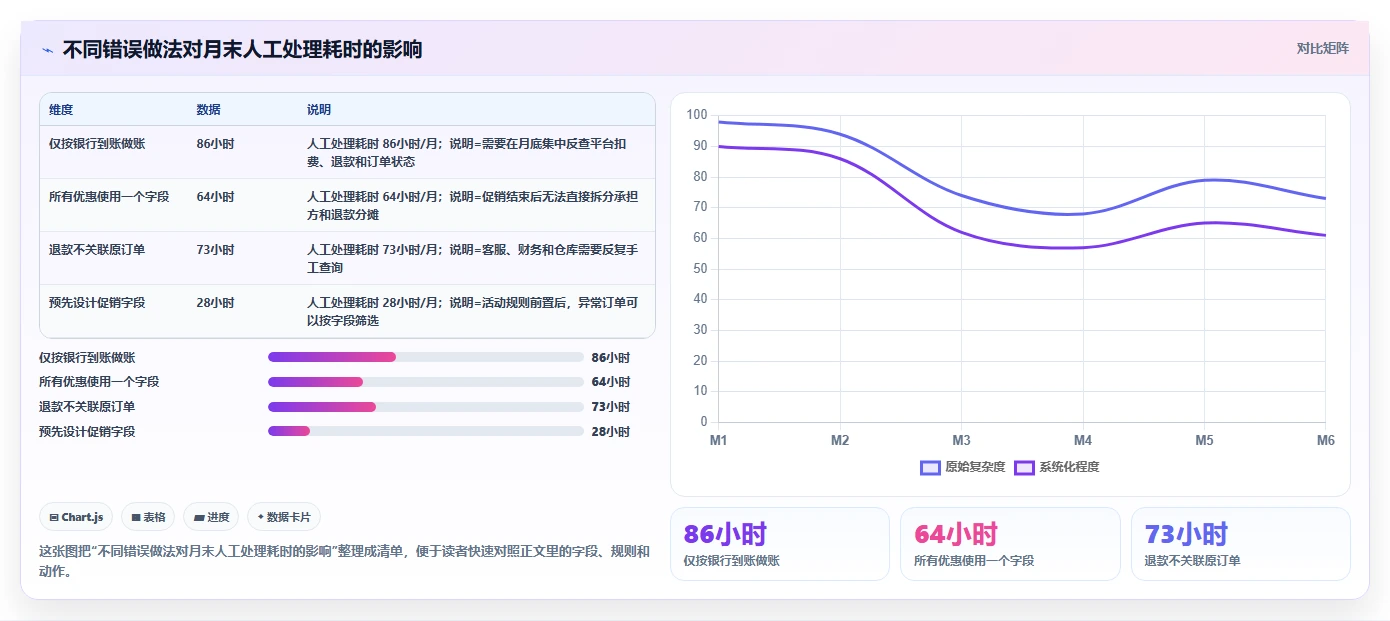Click the footer summary paragraph starting 这张图把
Screen dimensions: 1390x621
click(344, 561)
